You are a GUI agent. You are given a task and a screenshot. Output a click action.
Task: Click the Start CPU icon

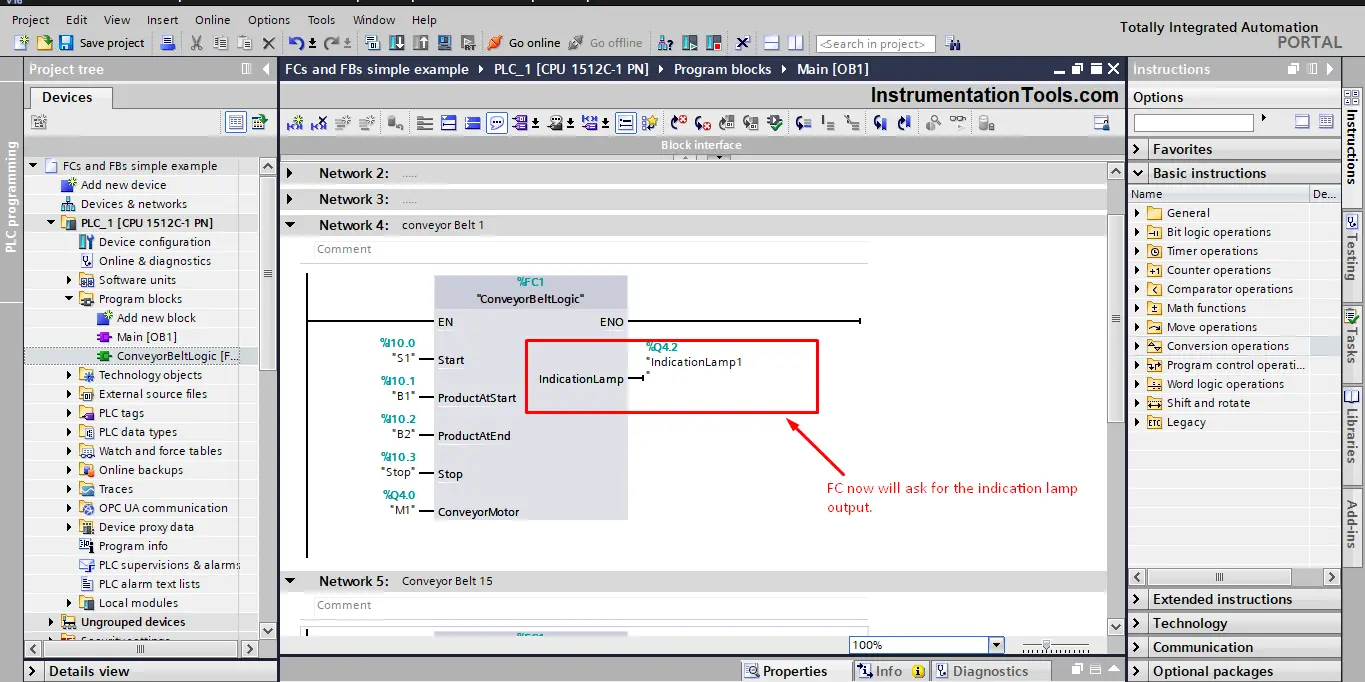tap(689, 43)
